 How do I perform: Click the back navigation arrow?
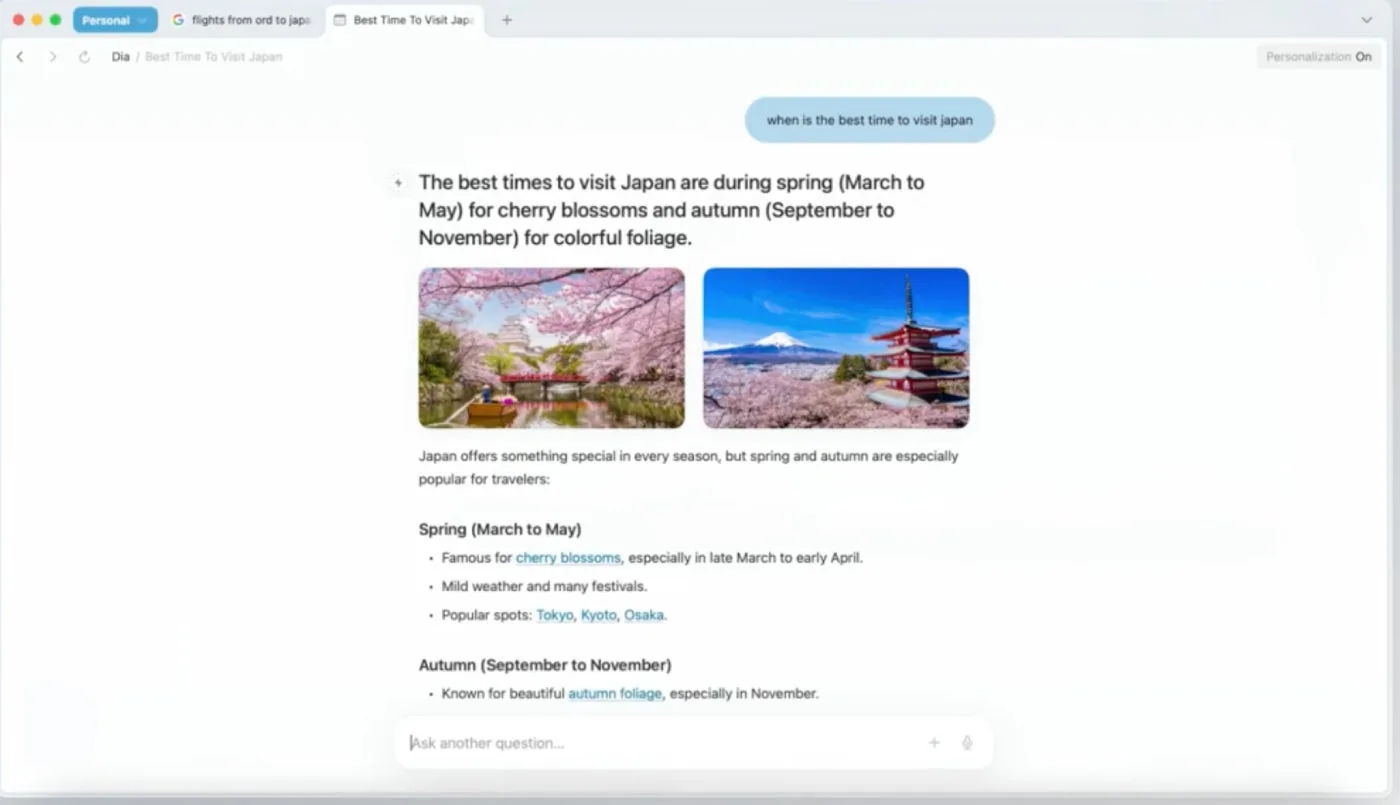coord(20,57)
